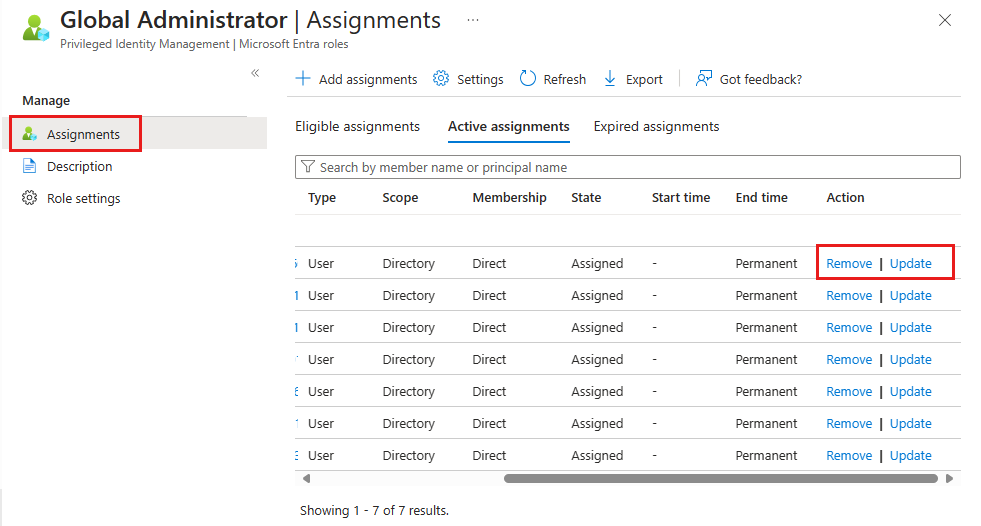Image resolution: width=981 pixels, height=526 pixels.
Task: Switch to the Expired assignments tab
Action: (x=656, y=127)
